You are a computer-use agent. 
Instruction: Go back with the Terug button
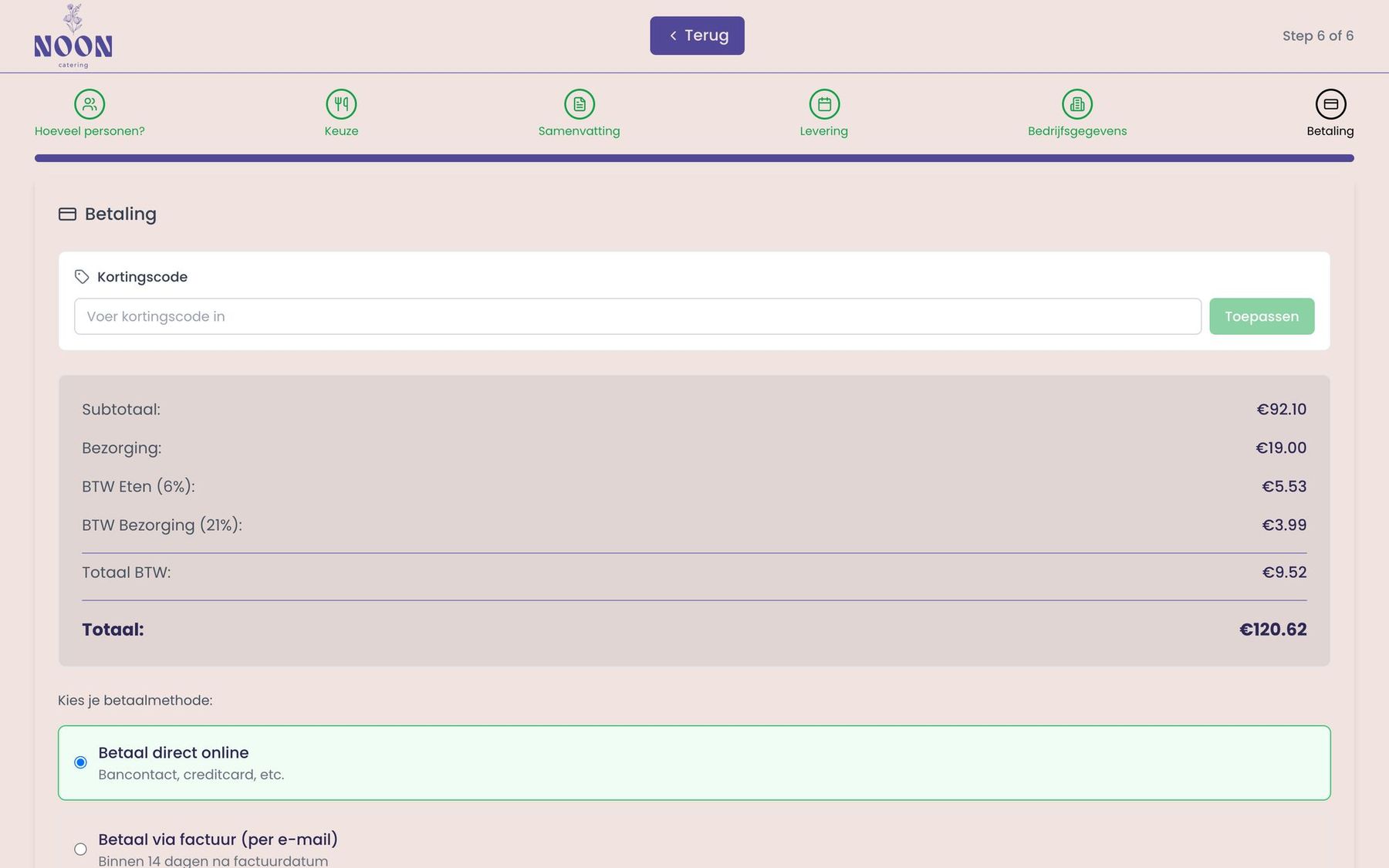(697, 35)
